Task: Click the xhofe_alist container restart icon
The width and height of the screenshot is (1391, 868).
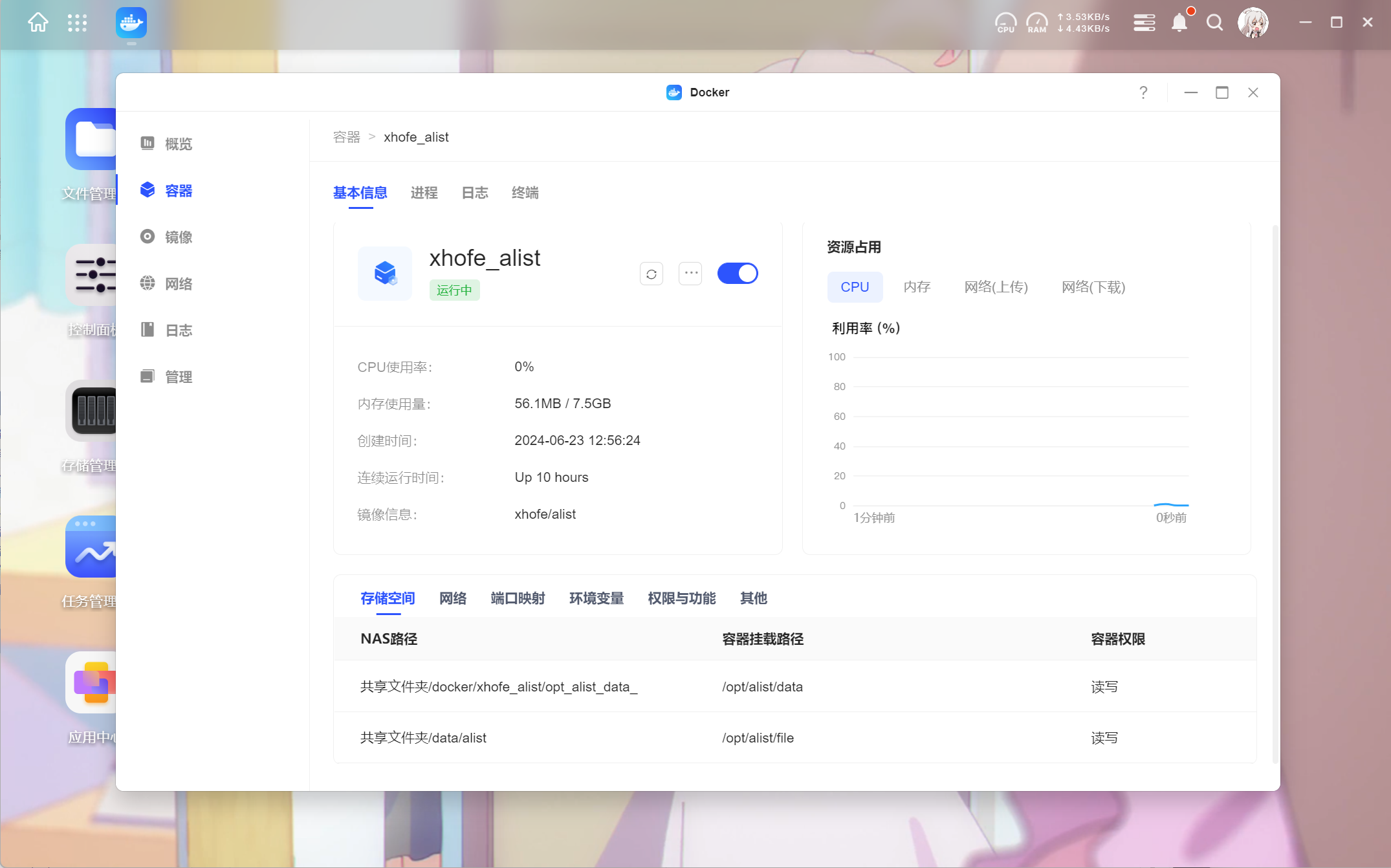Action: click(651, 273)
